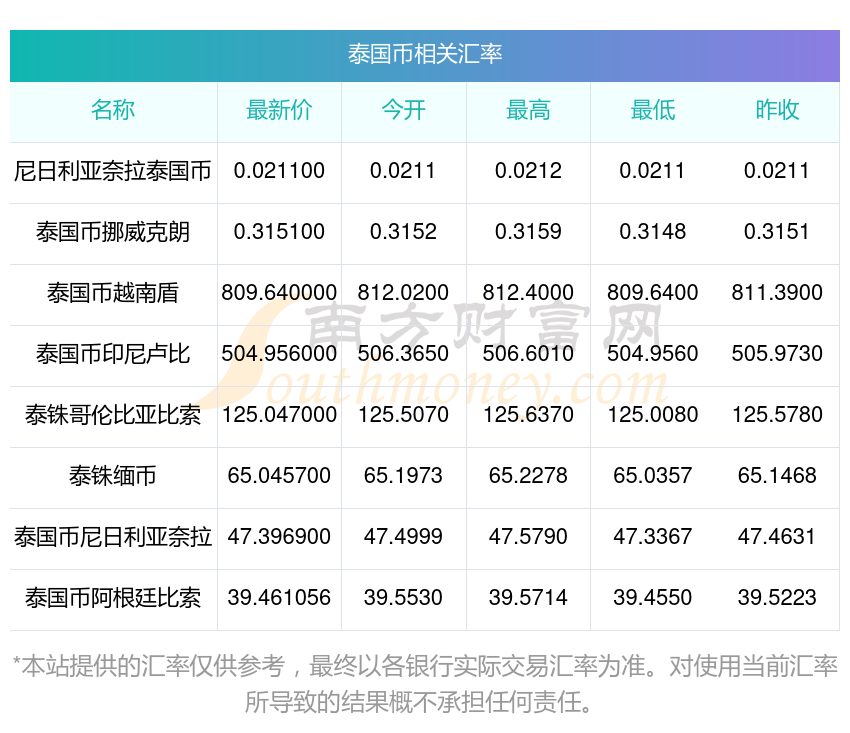Click the 泰国币相关汇率 table title banner
850x733 pixels.
pos(424,55)
